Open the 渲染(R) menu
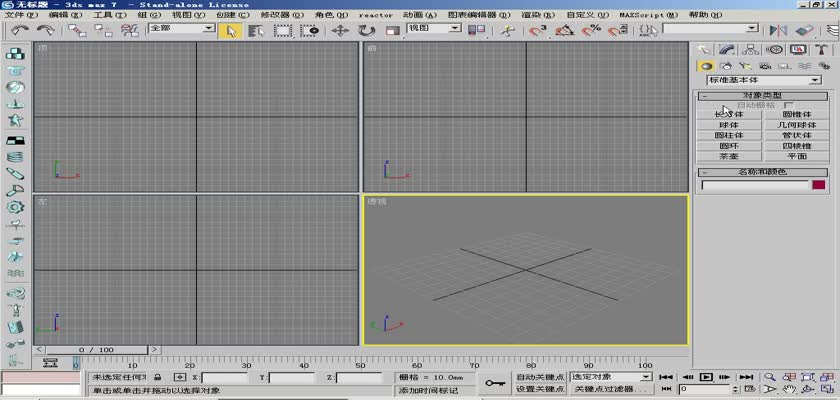 (x=538, y=15)
